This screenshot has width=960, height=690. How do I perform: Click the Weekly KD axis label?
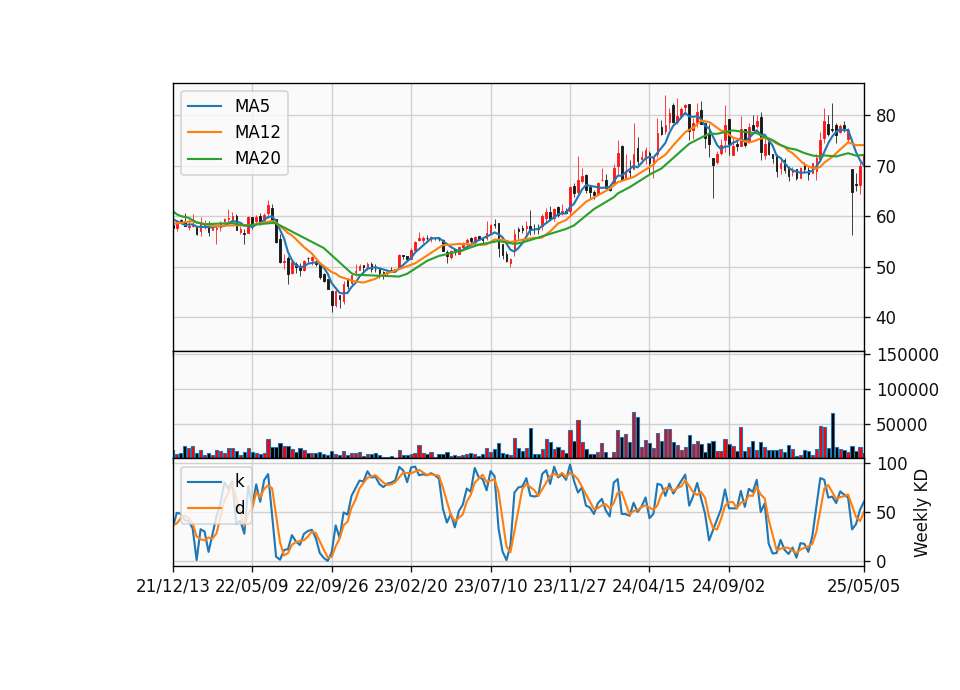(921, 514)
